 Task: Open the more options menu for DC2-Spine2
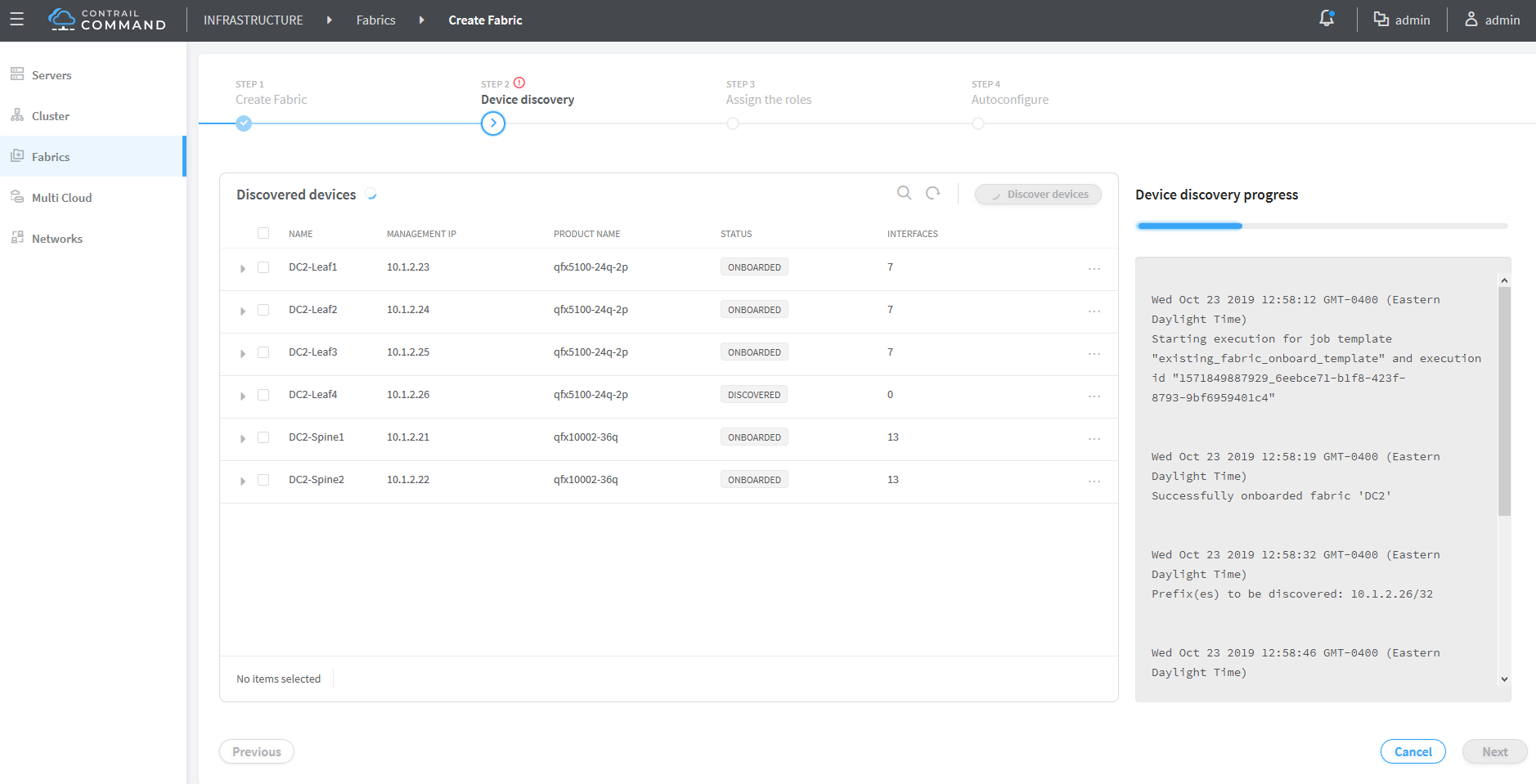(1094, 482)
